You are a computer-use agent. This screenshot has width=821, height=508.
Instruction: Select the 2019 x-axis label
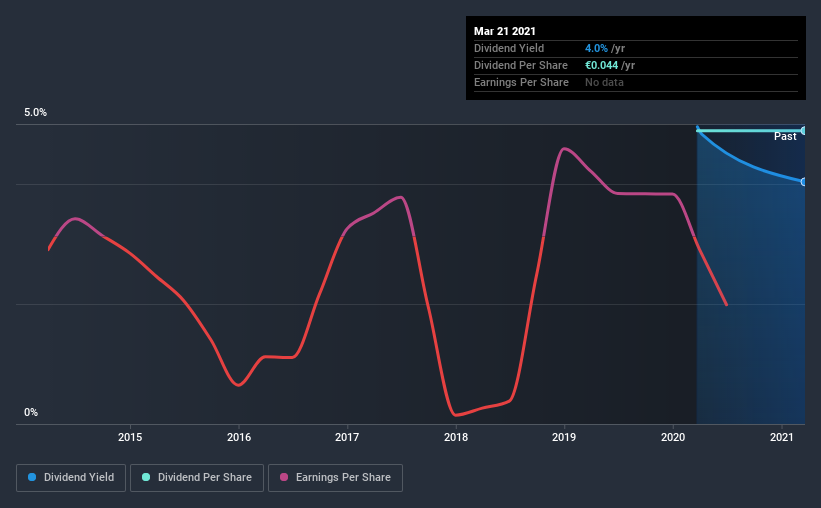tap(564, 437)
